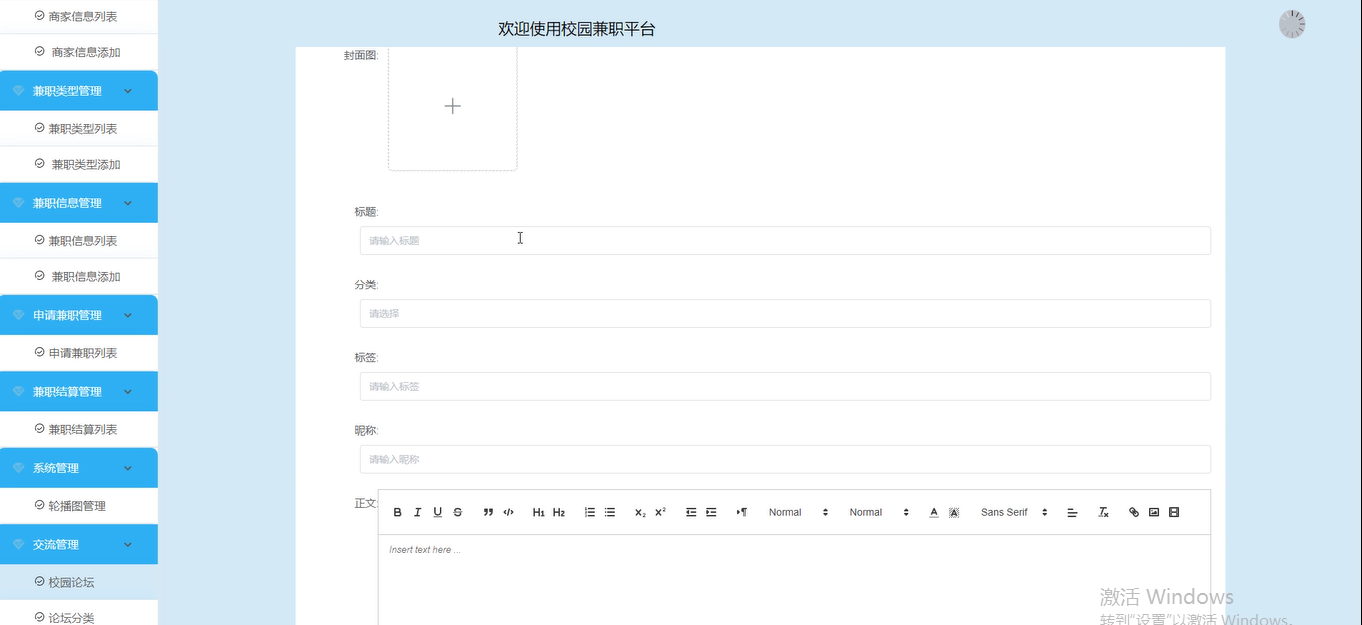The image size is (1362, 625).
Task: Click the user avatar at top right
Action: click(1292, 24)
